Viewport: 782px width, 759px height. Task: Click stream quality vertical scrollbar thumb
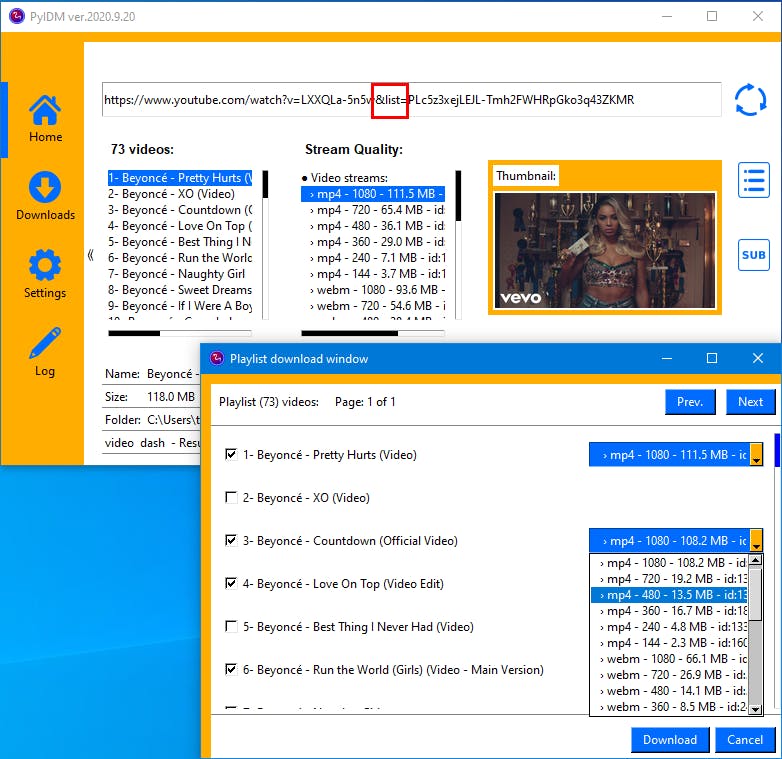(x=458, y=195)
